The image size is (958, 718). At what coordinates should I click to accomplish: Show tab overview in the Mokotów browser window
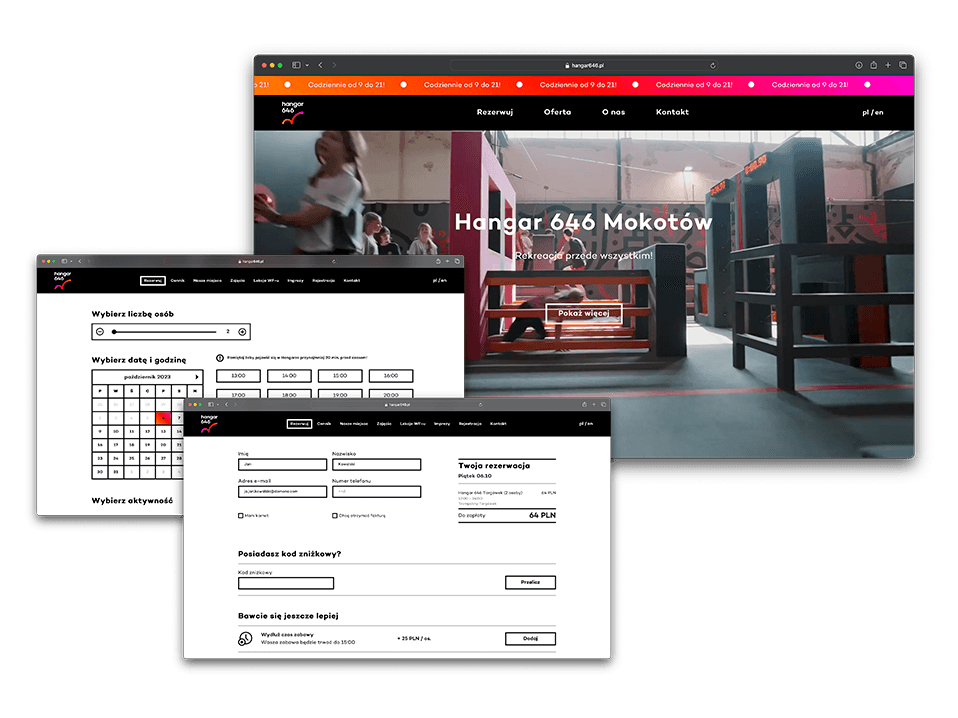click(902, 65)
